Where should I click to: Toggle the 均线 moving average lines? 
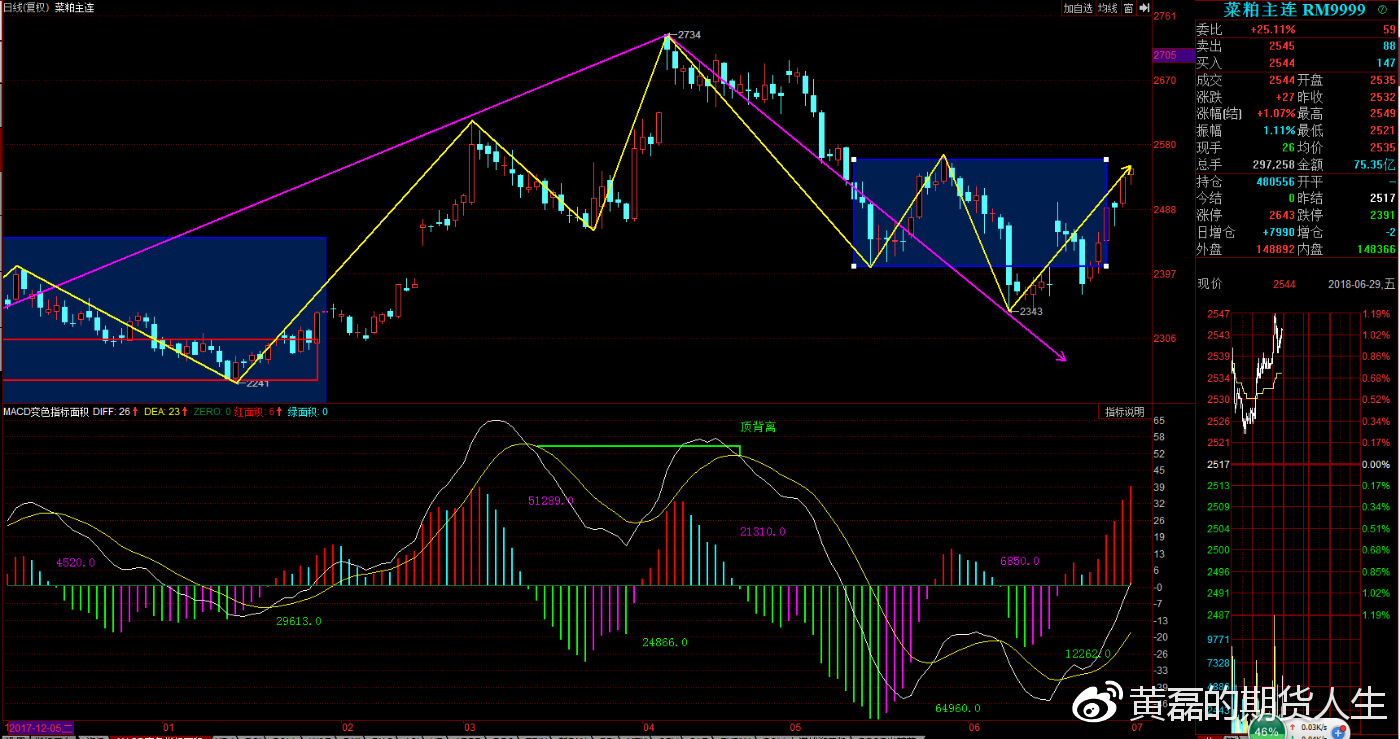(1107, 8)
